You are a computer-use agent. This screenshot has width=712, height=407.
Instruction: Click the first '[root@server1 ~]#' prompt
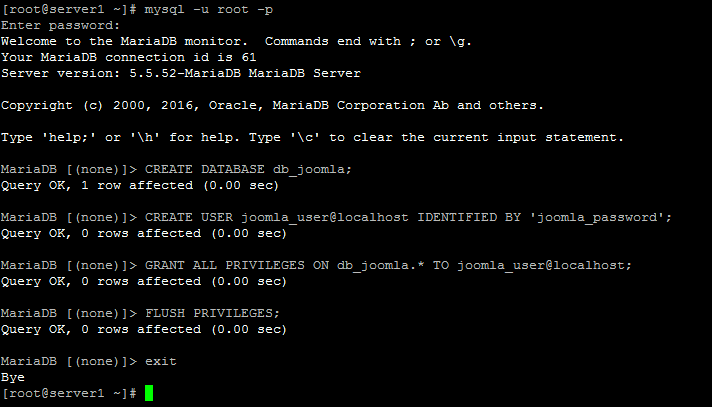tap(68, 9)
